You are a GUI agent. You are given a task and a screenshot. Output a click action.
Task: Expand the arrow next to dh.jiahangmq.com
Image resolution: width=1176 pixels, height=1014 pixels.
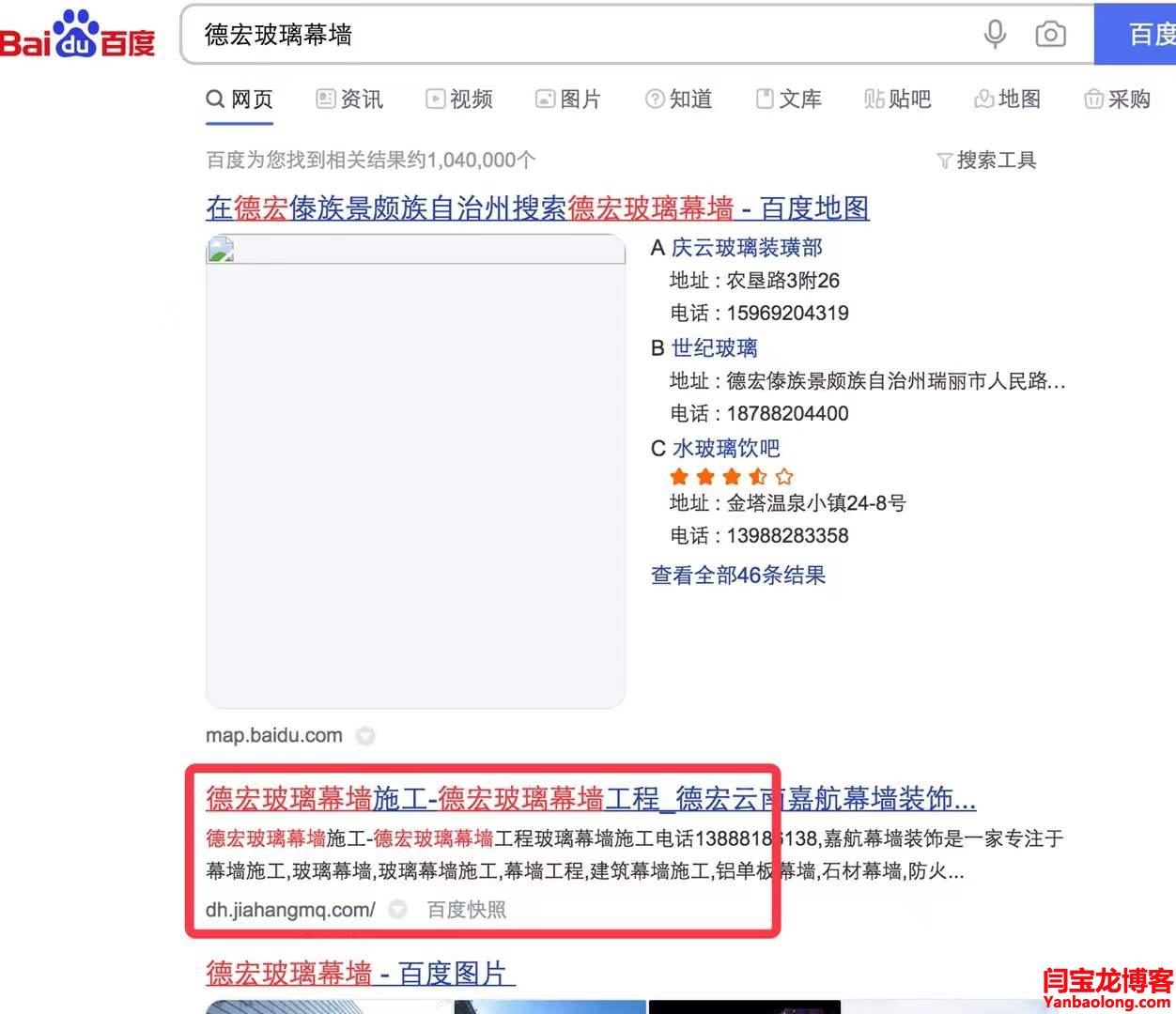click(x=398, y=910)
